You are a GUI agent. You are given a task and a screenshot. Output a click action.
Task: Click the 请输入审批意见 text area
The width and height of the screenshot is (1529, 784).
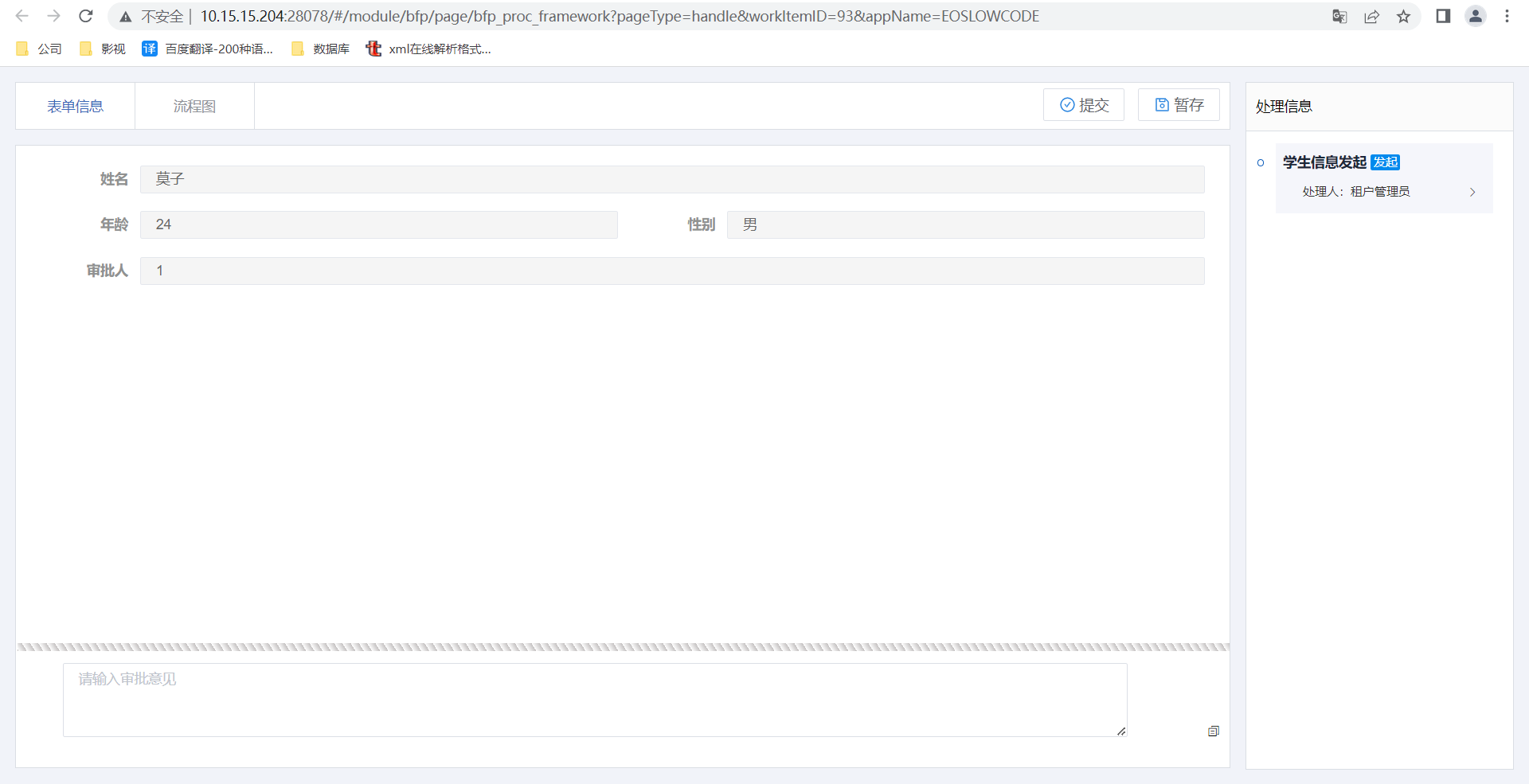tap(594, 699)
